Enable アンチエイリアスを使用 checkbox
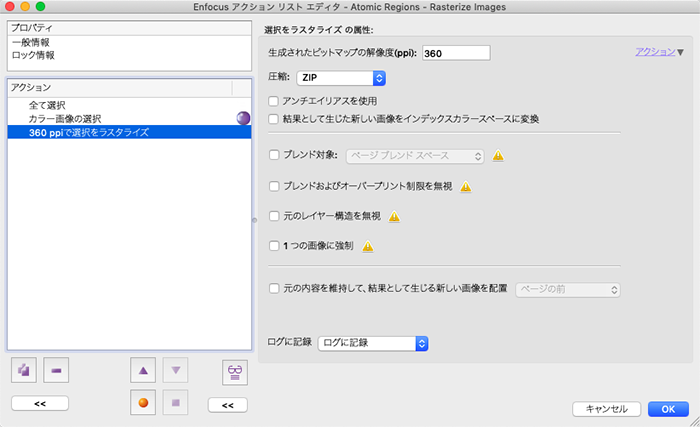The width and height of the screenshot is (700, 427). pyautogui.click(x=274, y=101)
